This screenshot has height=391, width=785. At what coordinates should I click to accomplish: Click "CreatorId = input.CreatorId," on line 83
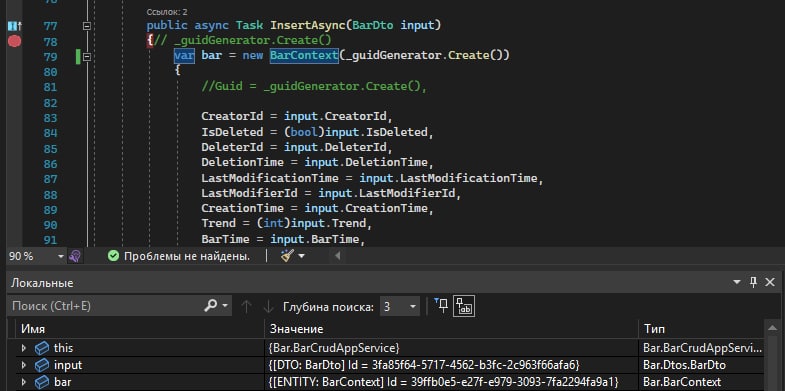296,117
